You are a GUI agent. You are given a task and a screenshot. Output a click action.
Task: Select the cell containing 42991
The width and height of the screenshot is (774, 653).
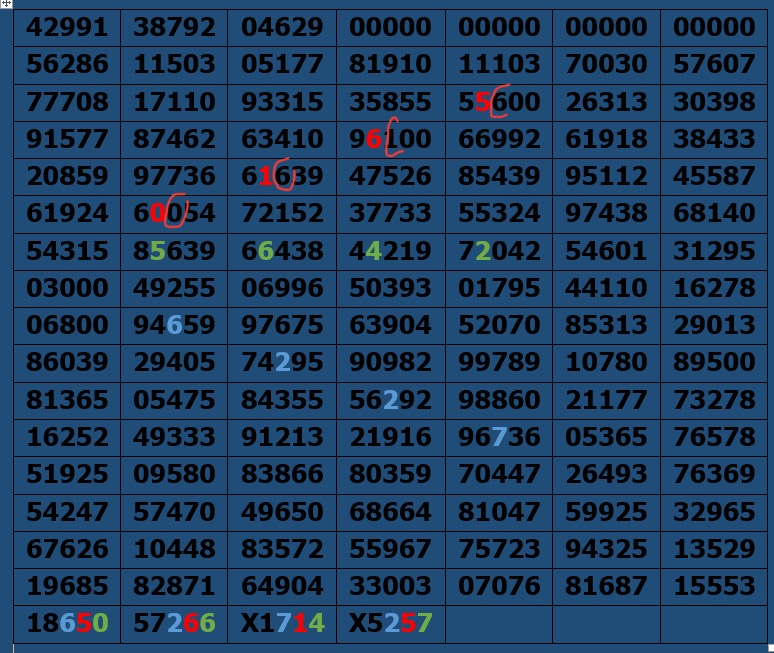[67, 27]
